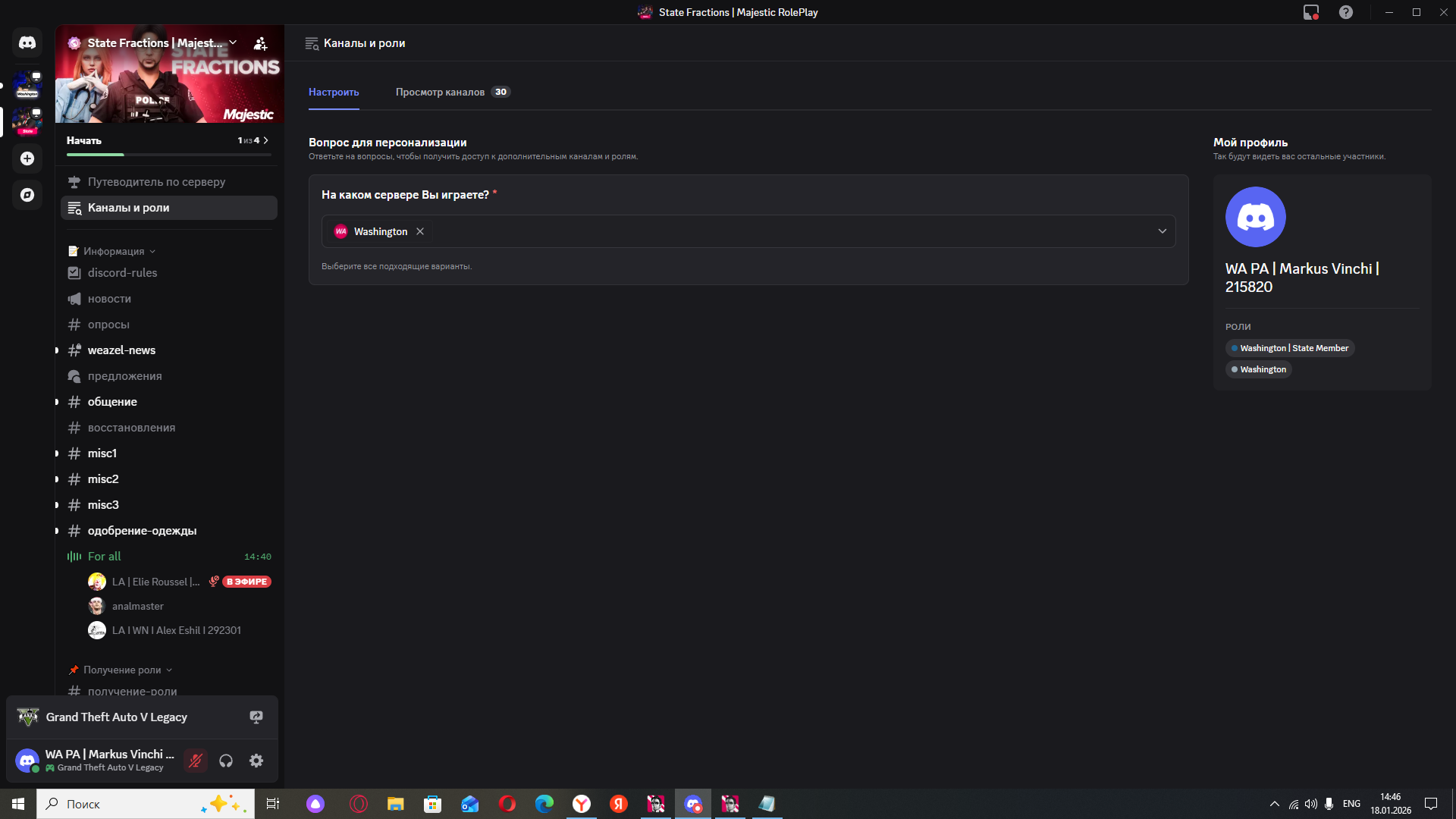Open Discord direct messages home icon

coord(27,43)
